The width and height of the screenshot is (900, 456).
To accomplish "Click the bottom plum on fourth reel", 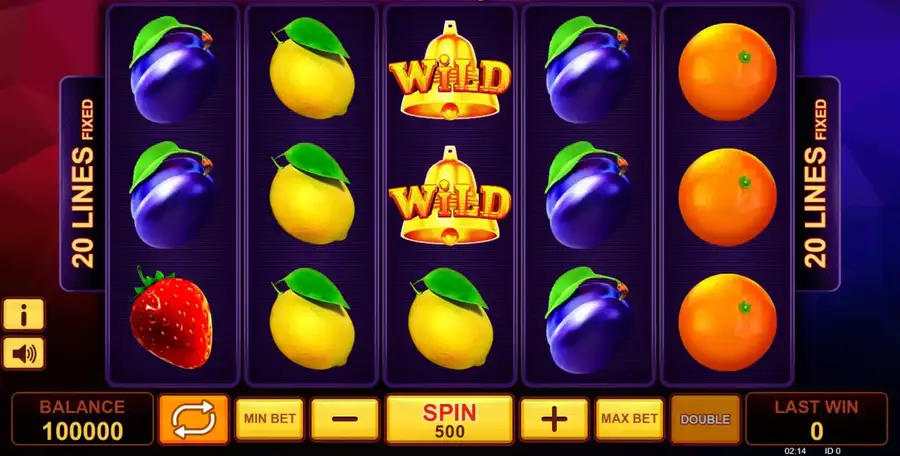I will [588, 320].
